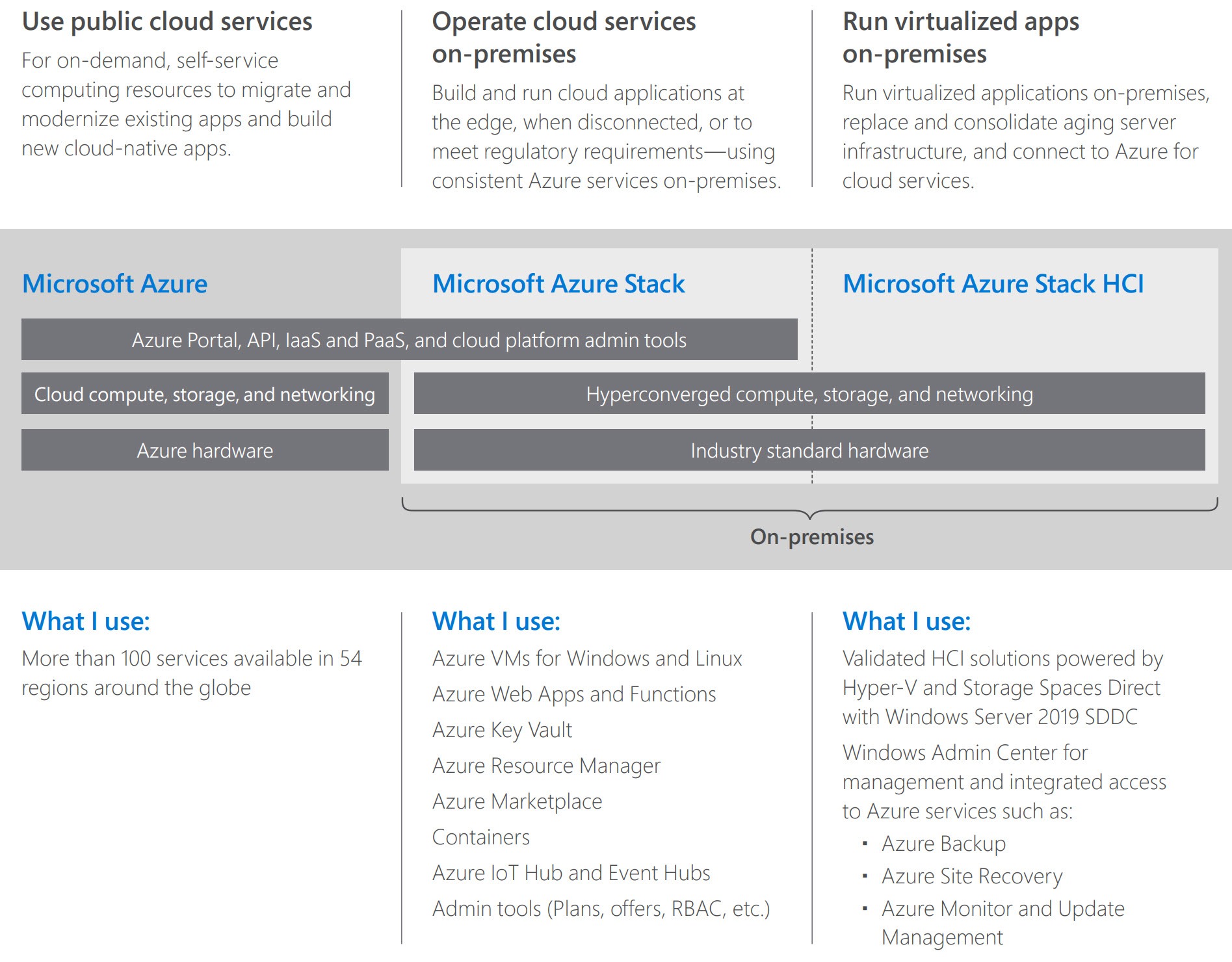1232x962 pixels.
Task: Click 'Validated HCI solutions powered by' paragraph
Action: coord(1003,688)
